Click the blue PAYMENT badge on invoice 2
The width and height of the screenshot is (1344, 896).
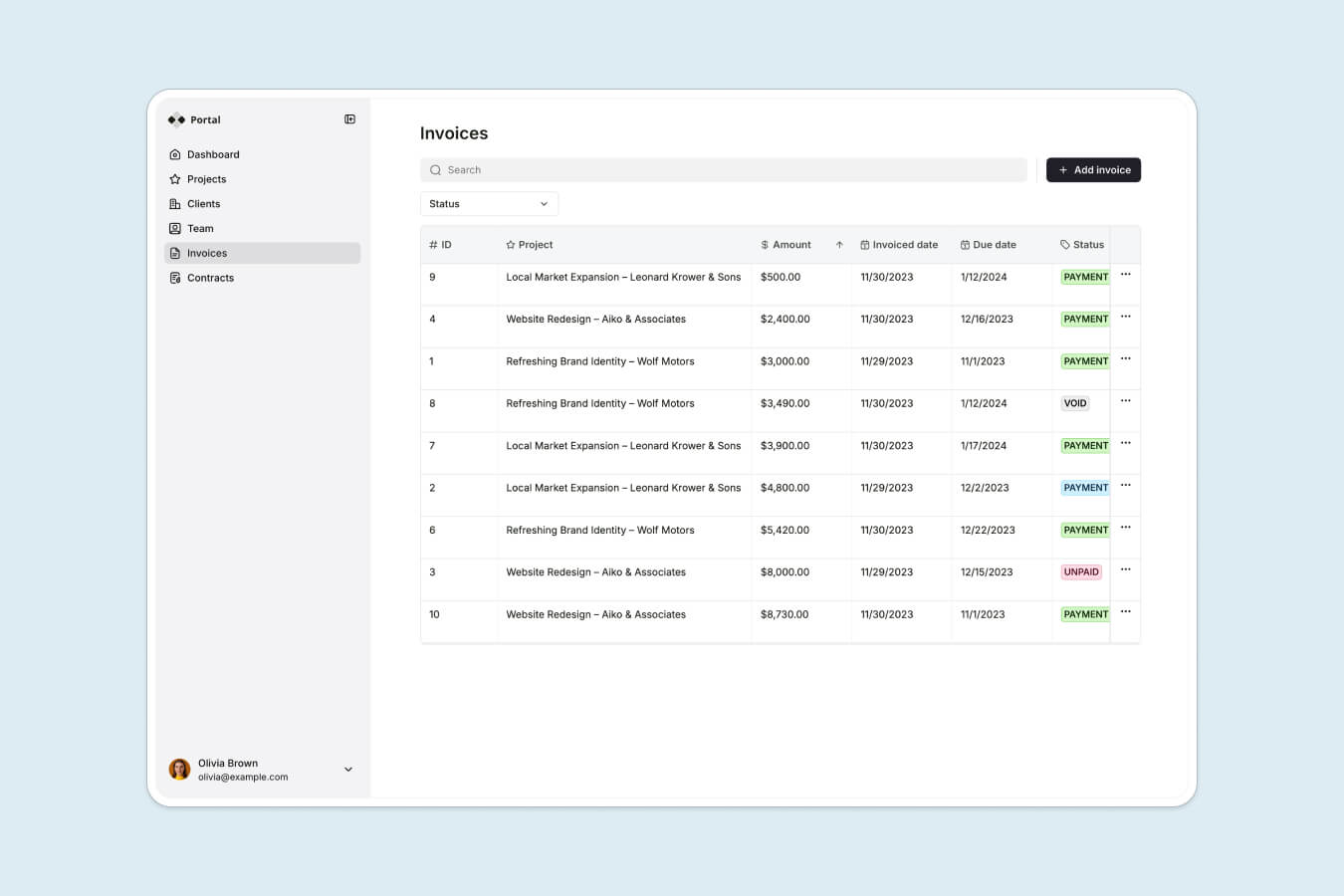click(x=1085, y=488)
